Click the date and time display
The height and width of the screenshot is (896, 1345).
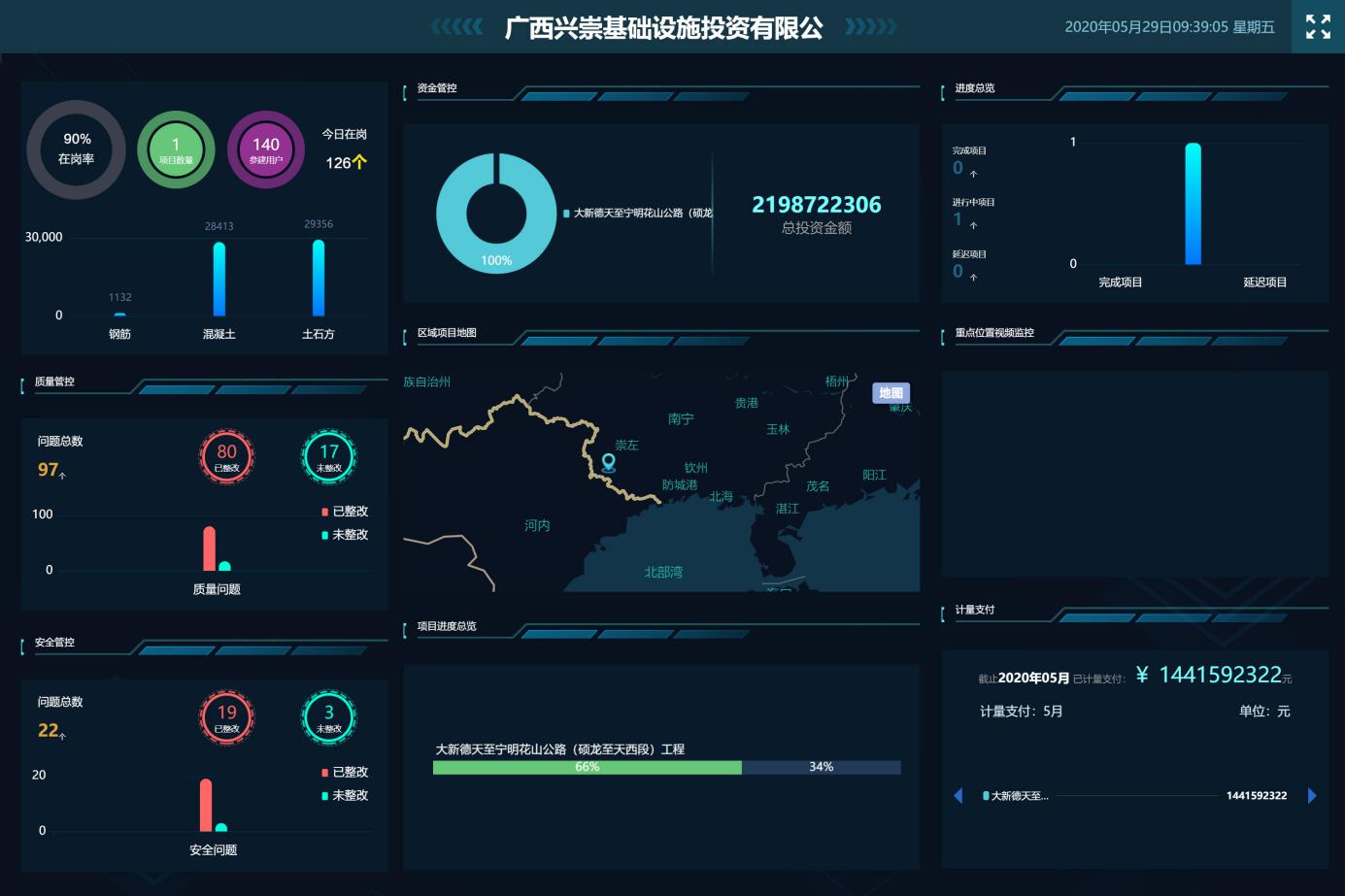point(1169,27)
